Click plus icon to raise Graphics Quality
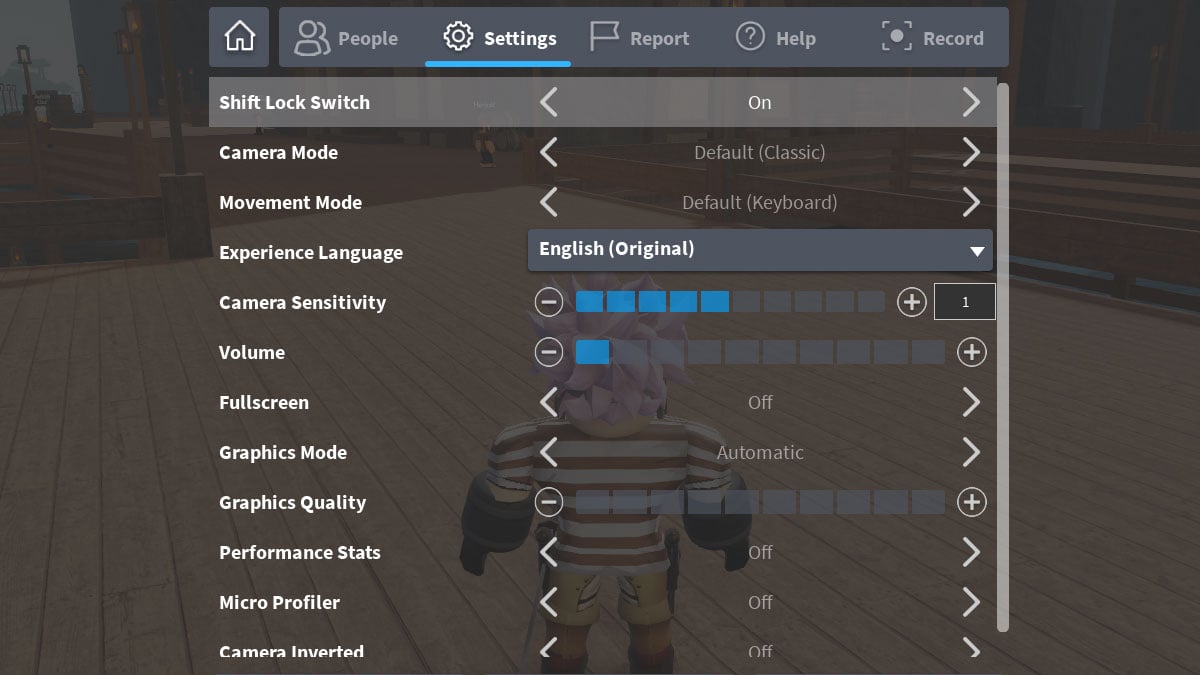The image size is (1200, 675). [971, 502]
